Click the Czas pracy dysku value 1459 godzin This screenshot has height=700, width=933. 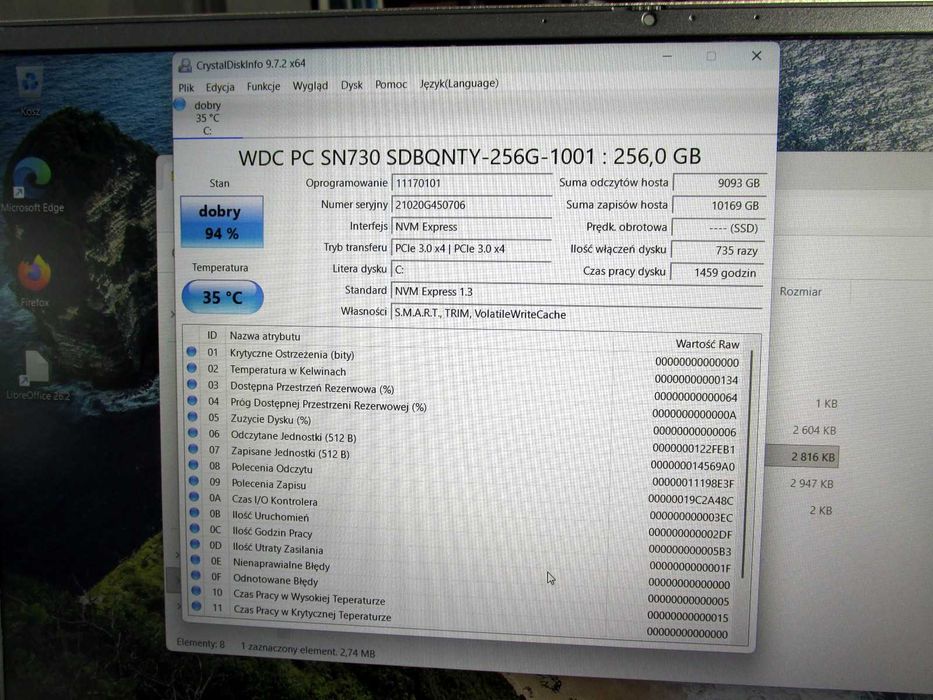click(x=716, y=273)
